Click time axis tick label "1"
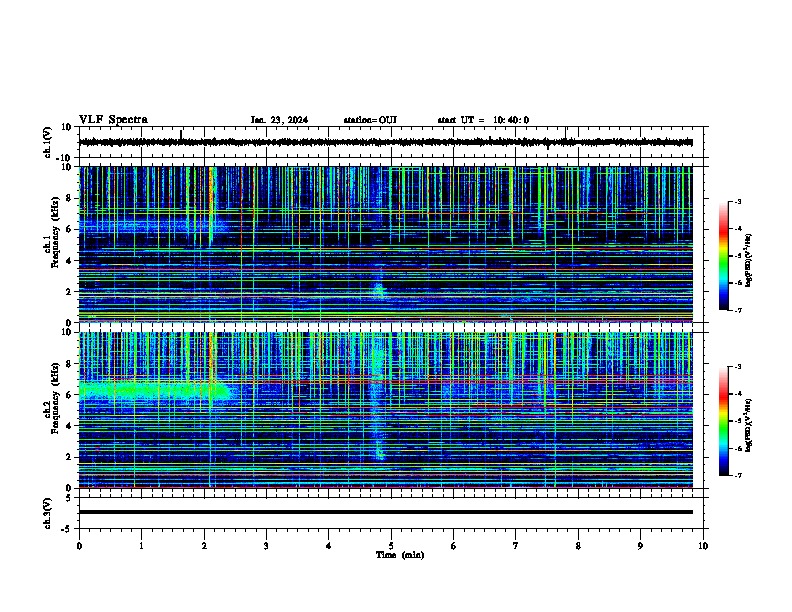This screenshot has height=612, width=792. coord(141,546)
